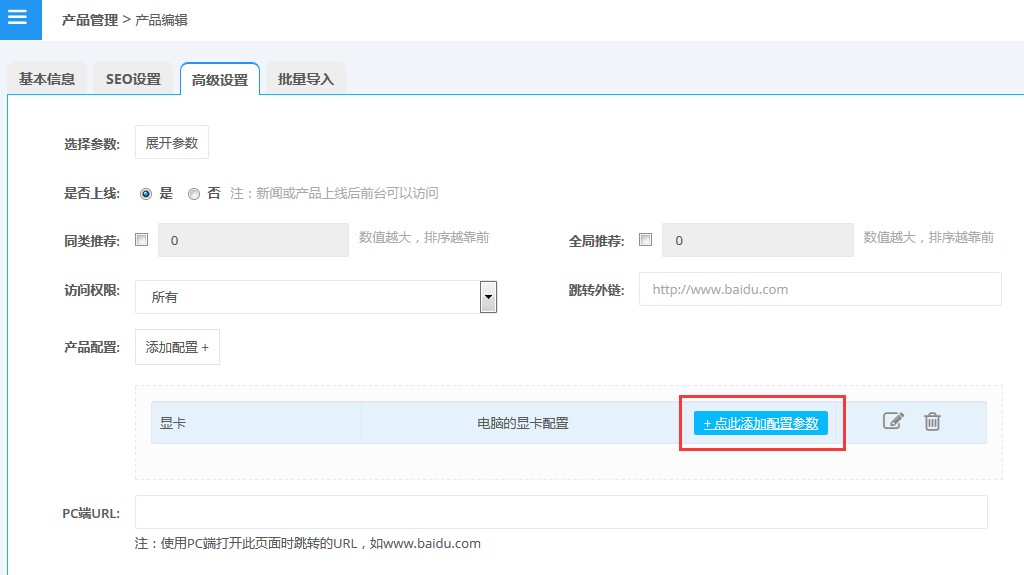
Task: Delete the 显卡 configuration with trash icon
Action: coord(932,422)
